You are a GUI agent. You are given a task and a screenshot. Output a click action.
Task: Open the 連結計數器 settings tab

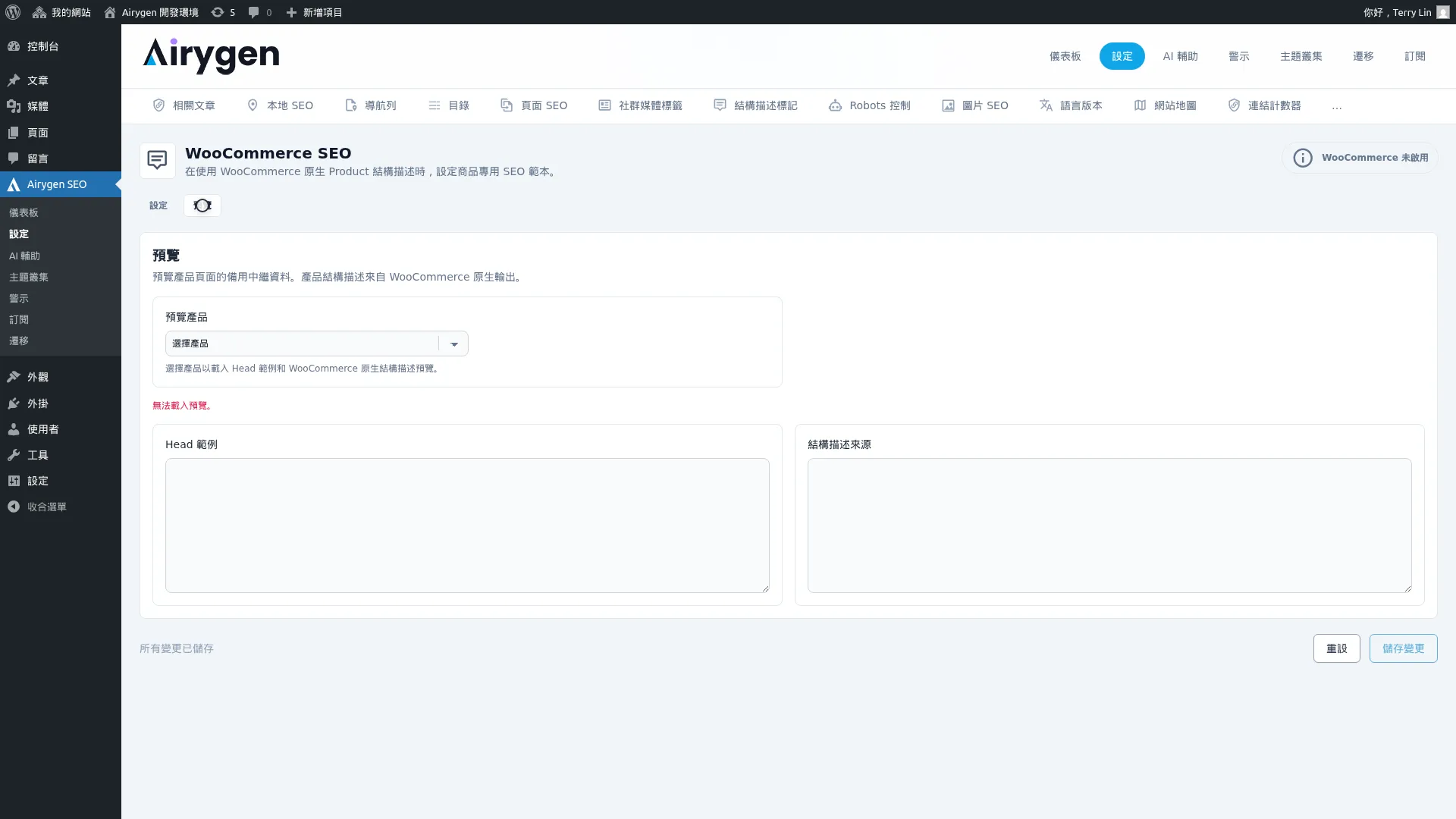(x=1264, y=105)
